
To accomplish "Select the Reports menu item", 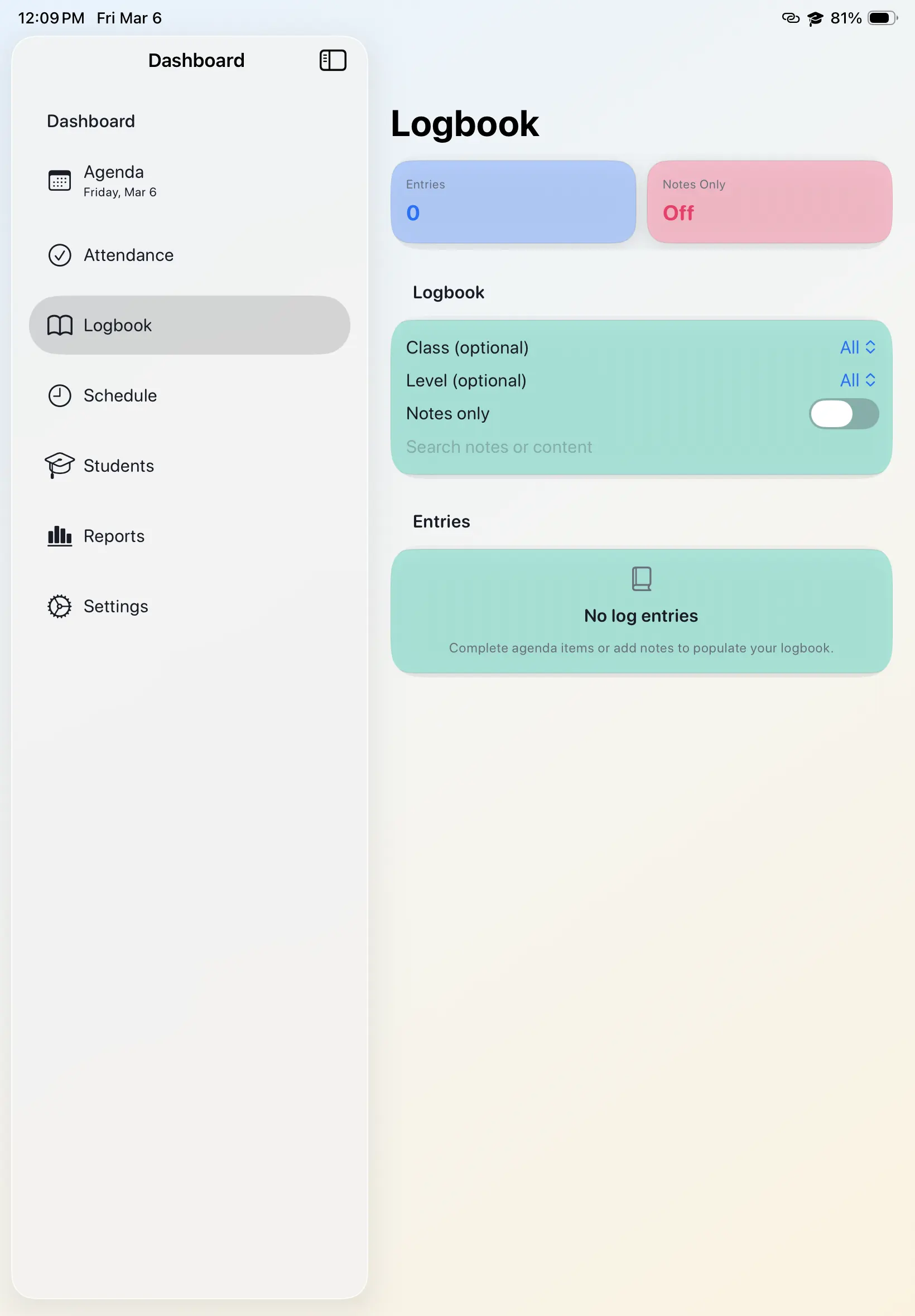I will click(114, 536).
